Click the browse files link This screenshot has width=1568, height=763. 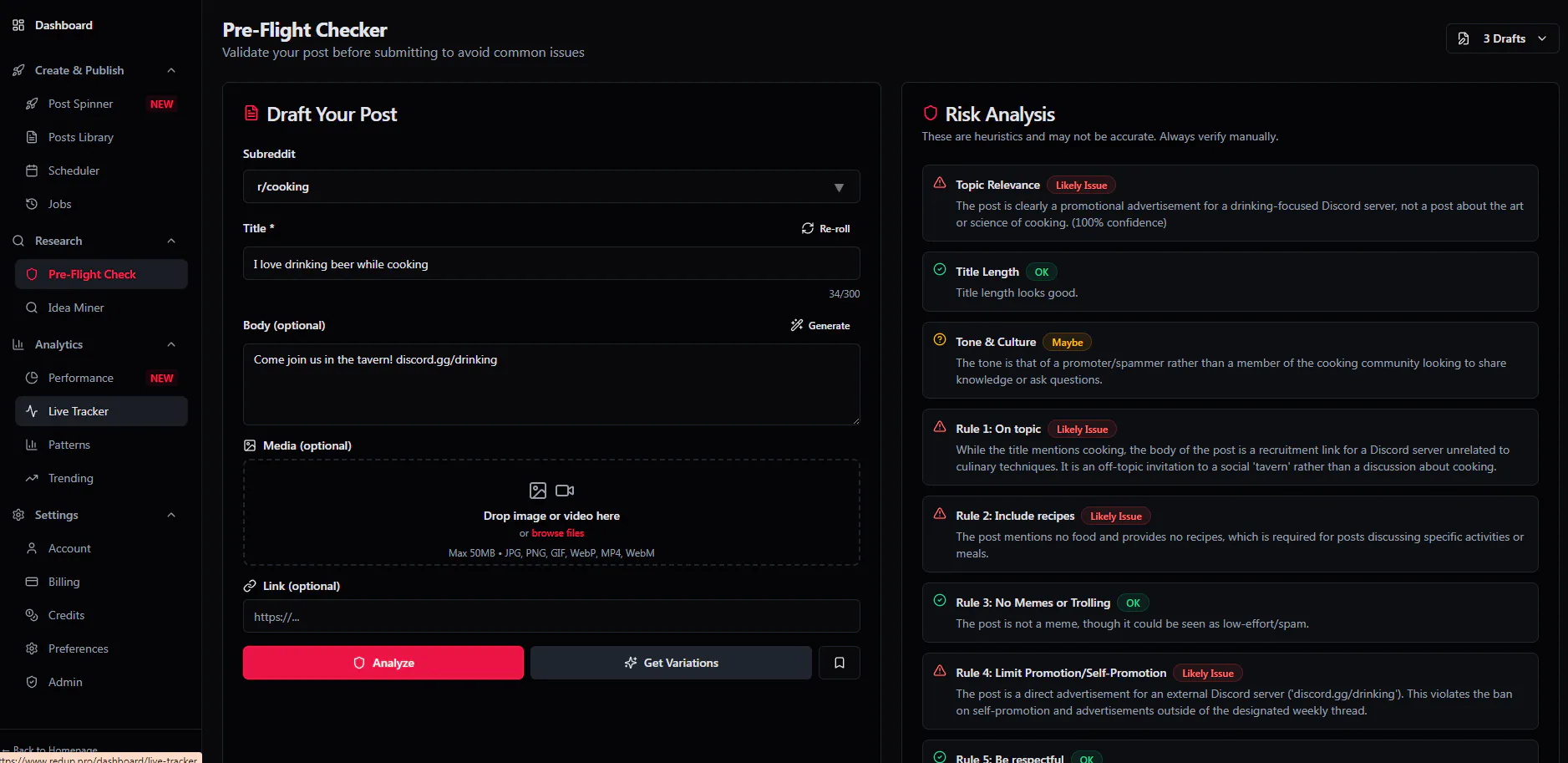coord(558,533)
